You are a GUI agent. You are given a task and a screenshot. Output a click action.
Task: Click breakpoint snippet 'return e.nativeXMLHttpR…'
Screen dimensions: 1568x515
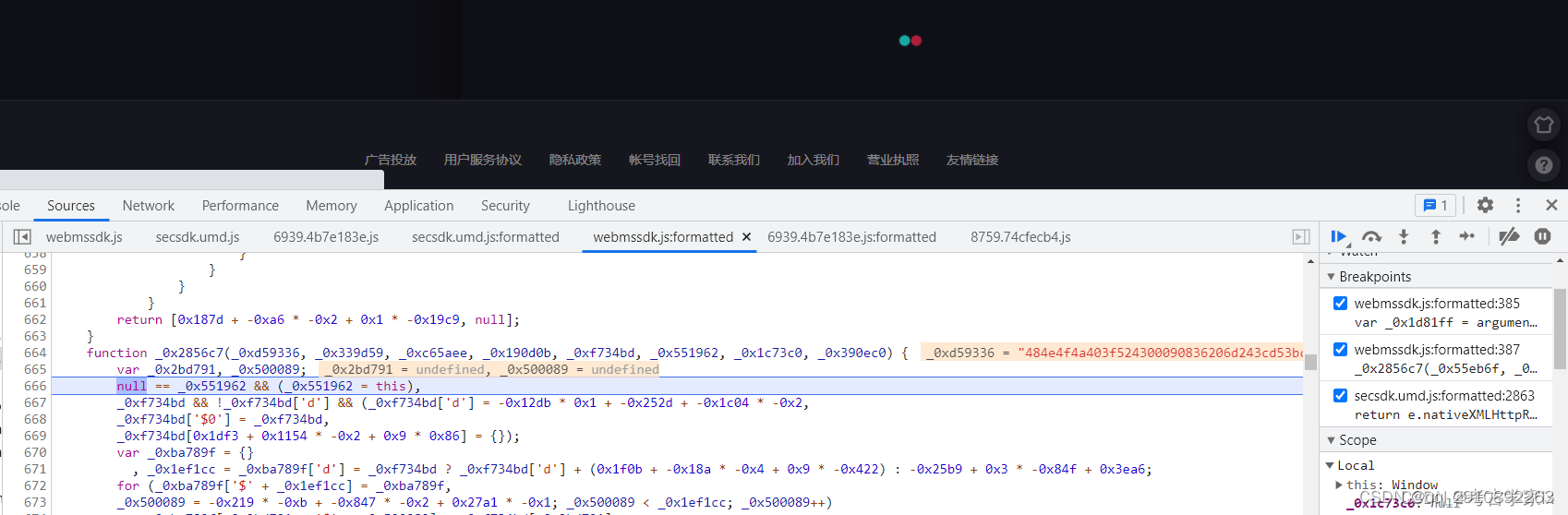tap(1445, 414)
